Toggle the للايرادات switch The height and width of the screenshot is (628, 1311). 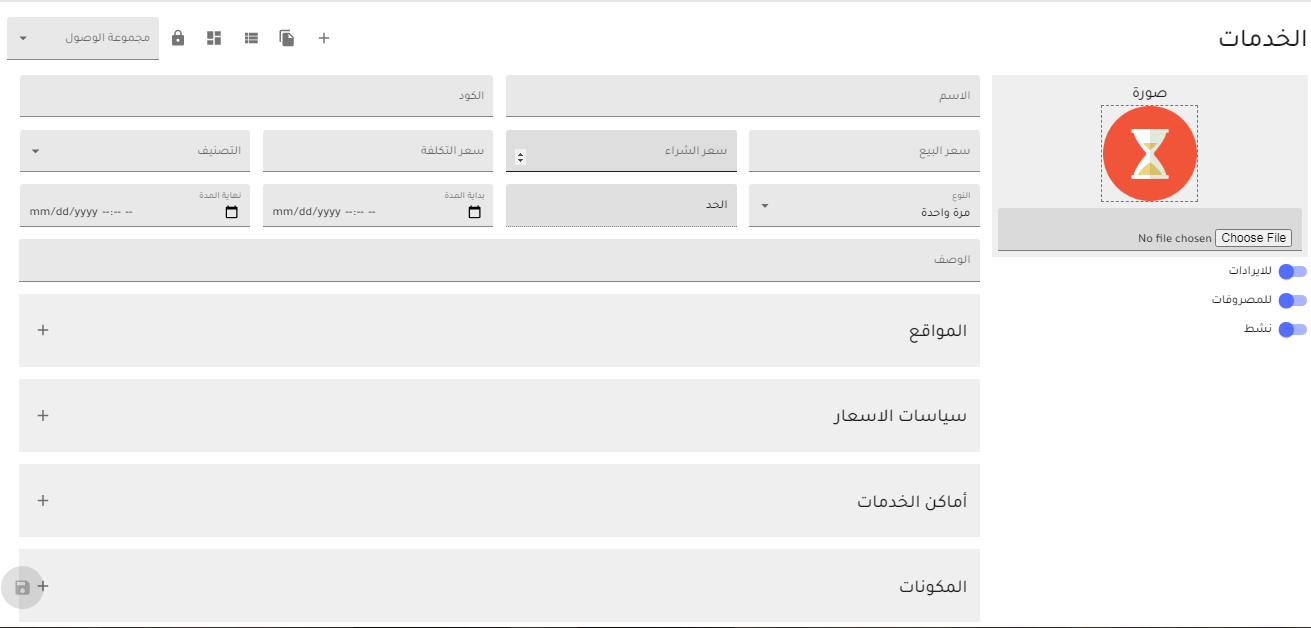1292,271
